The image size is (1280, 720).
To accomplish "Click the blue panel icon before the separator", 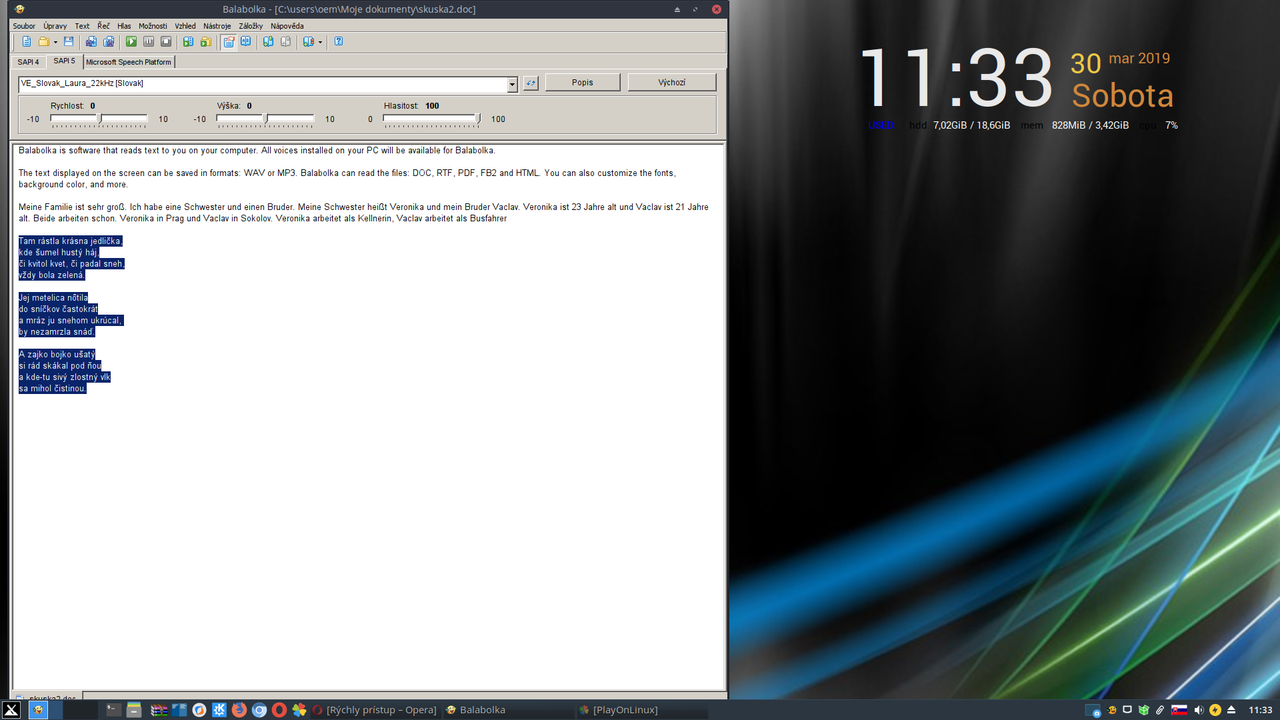I will [x=246, y=42].
